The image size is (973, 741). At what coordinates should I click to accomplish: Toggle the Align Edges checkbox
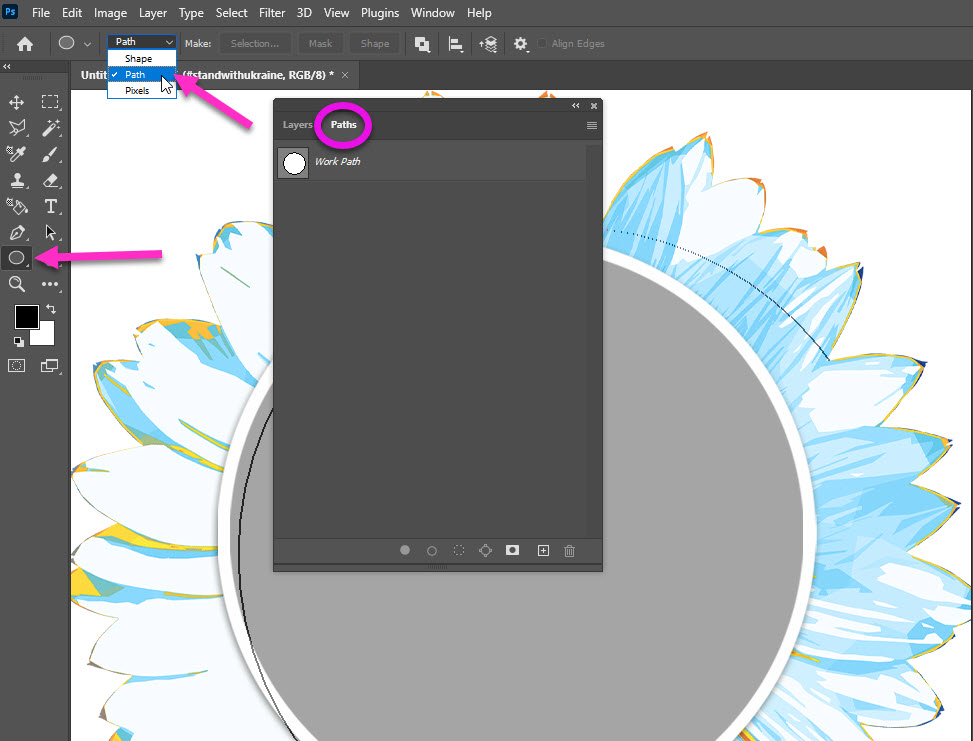coord(542,43)
